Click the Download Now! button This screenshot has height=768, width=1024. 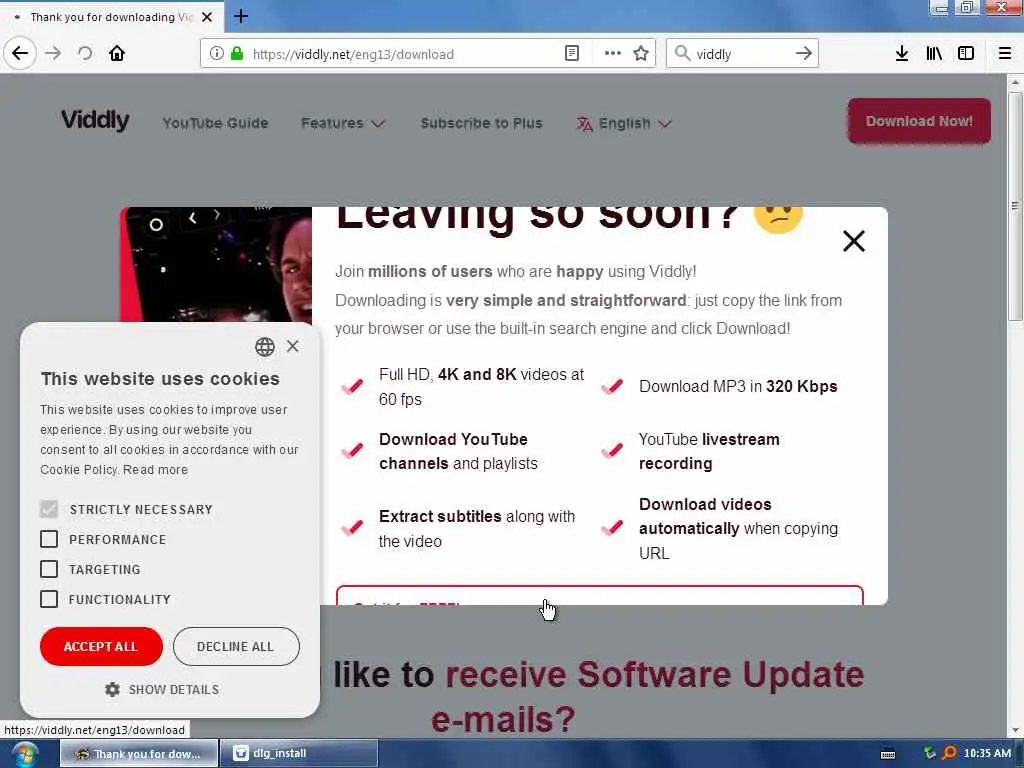coord(919,121)
